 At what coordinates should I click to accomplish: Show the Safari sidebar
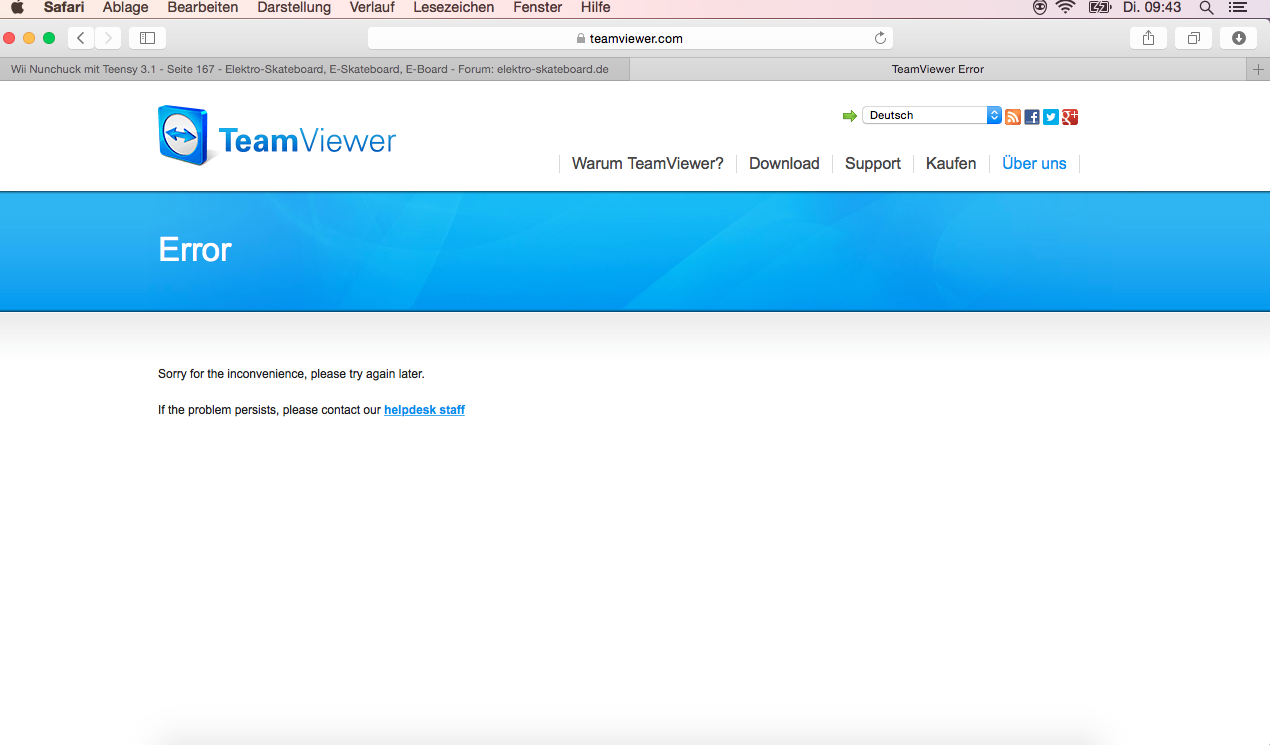147,38
